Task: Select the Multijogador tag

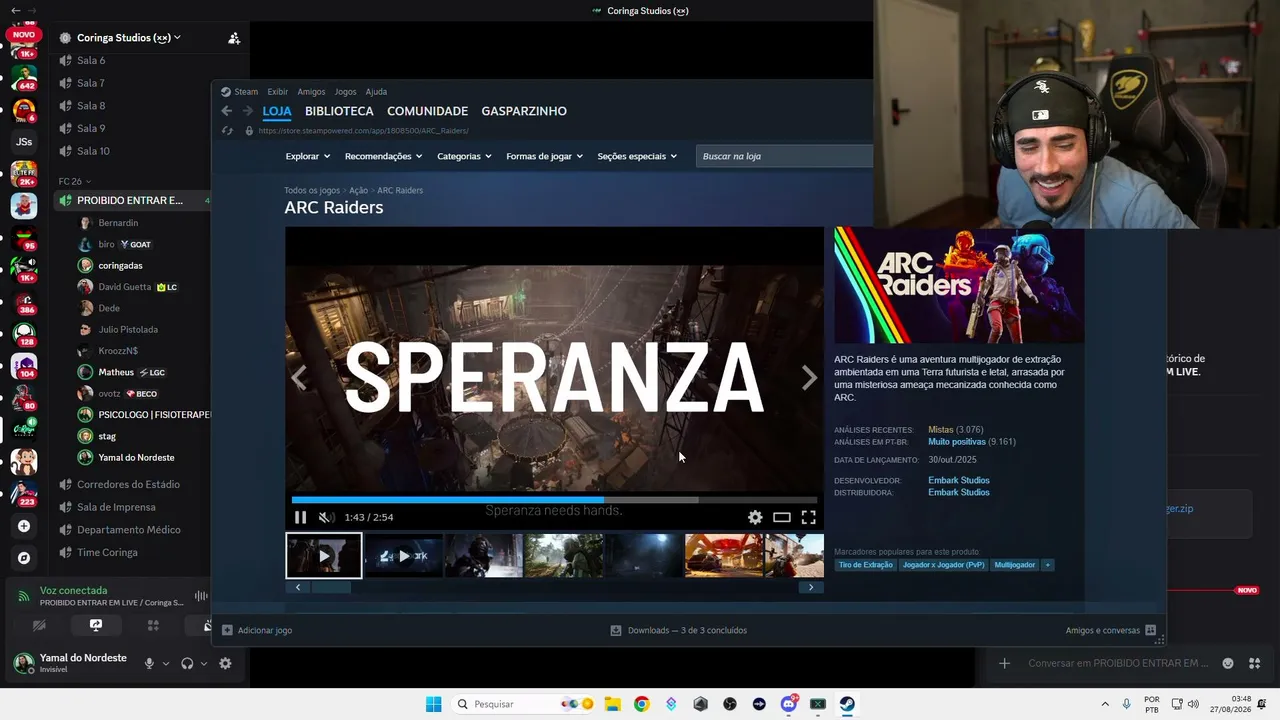Action: click(x=1015, y=565)
